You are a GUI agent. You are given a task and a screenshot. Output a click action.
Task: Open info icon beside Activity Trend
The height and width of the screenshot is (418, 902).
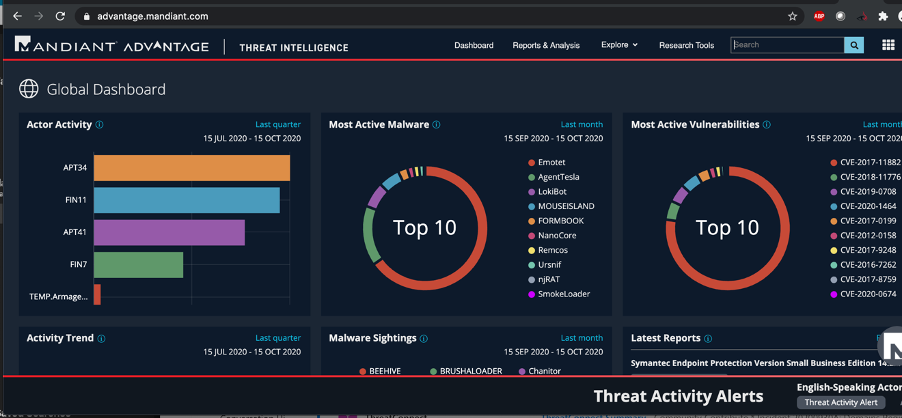click(x=101, y=338)
